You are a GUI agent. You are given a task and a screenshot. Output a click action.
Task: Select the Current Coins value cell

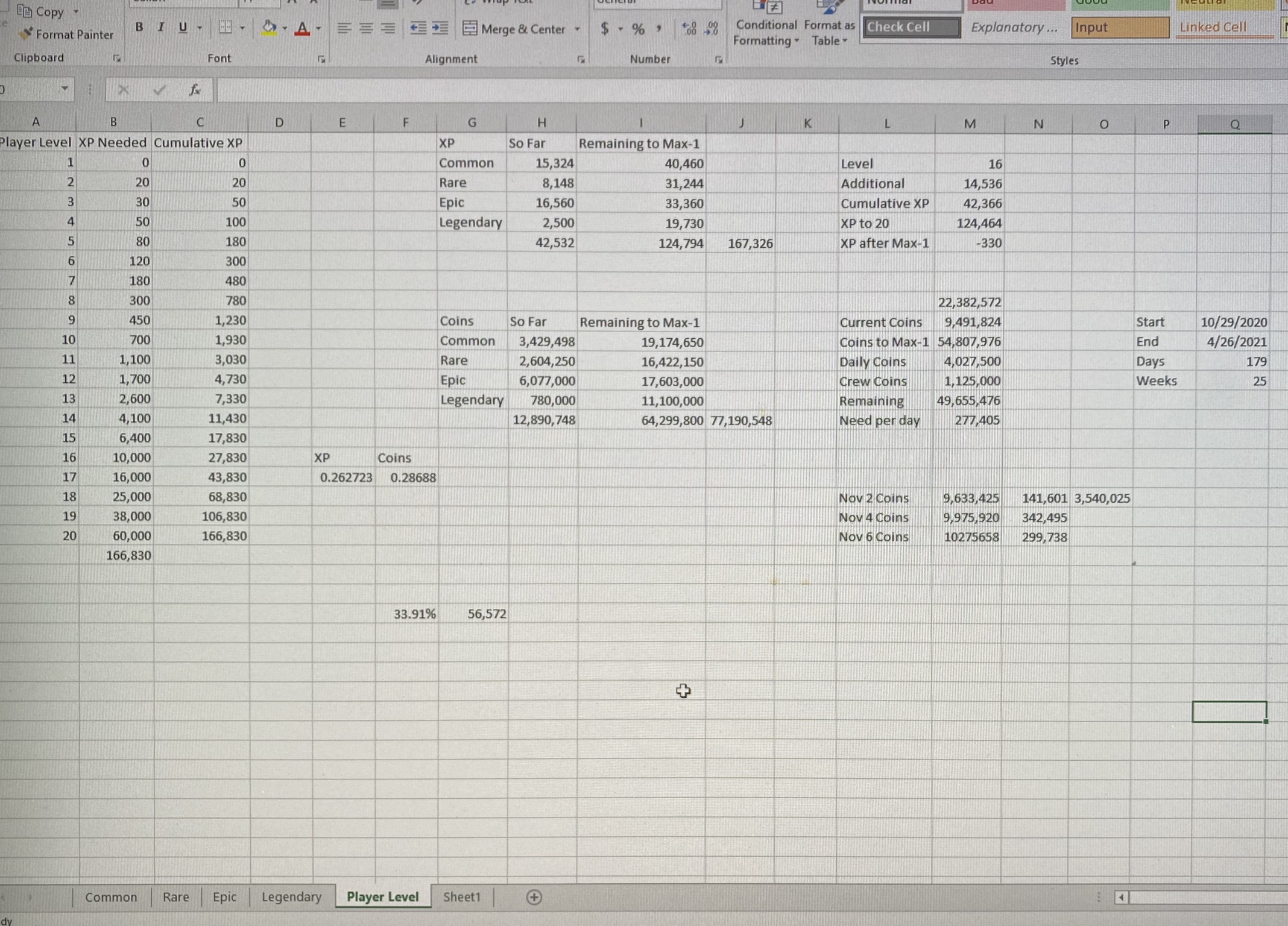pos(970,322)
